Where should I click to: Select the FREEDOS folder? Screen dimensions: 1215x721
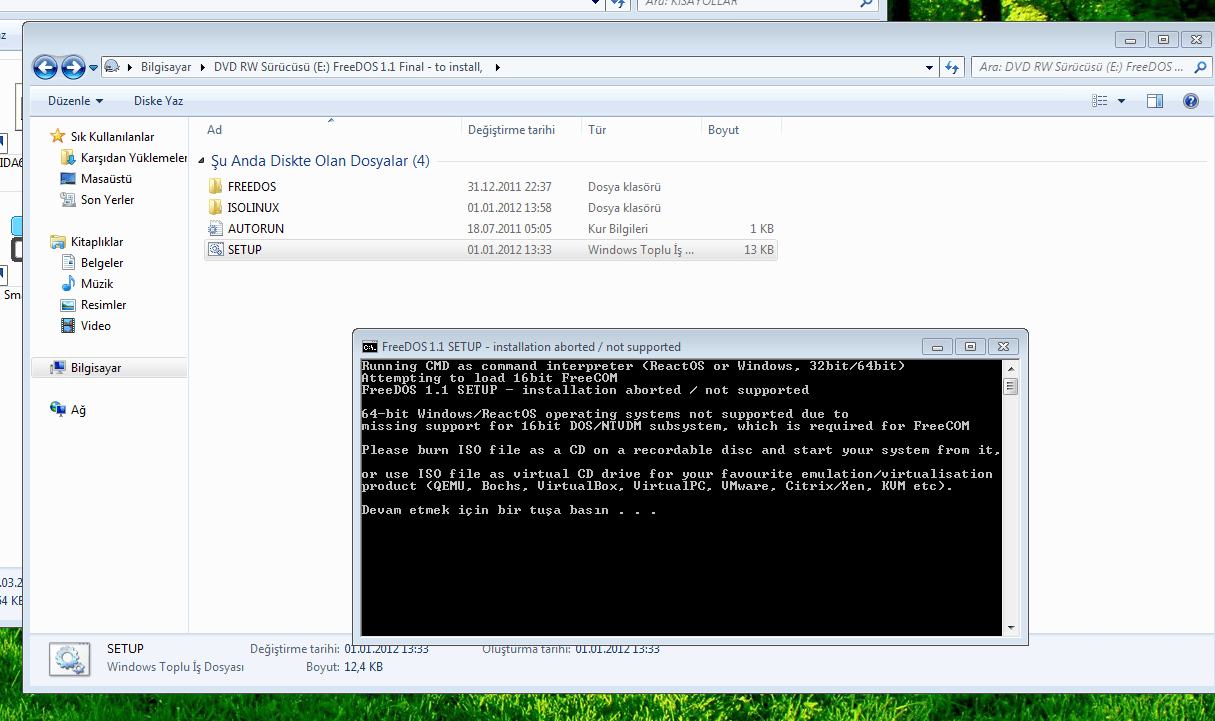[x=252, y=187]
